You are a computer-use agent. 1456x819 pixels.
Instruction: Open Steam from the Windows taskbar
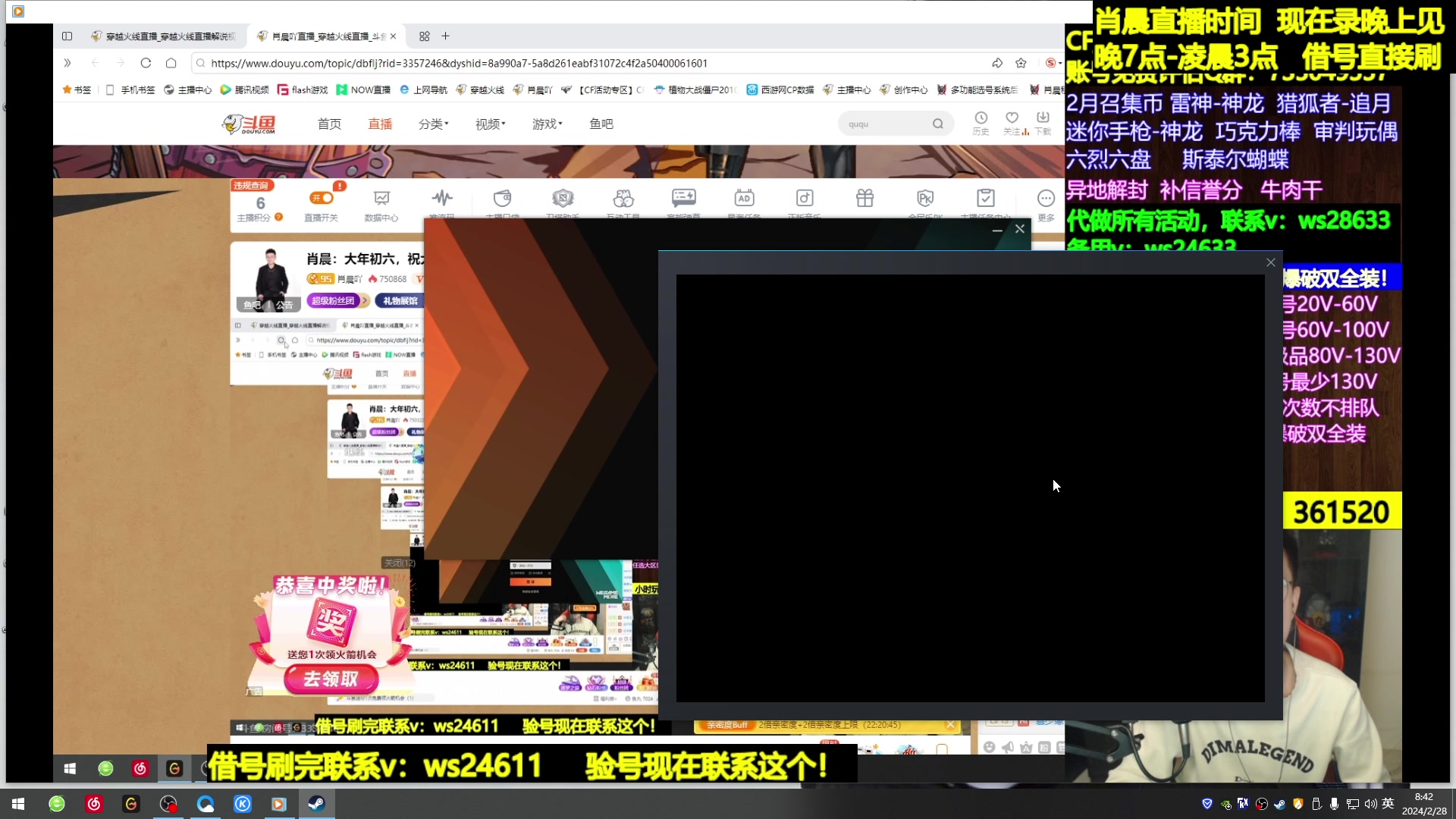[316, 804]
